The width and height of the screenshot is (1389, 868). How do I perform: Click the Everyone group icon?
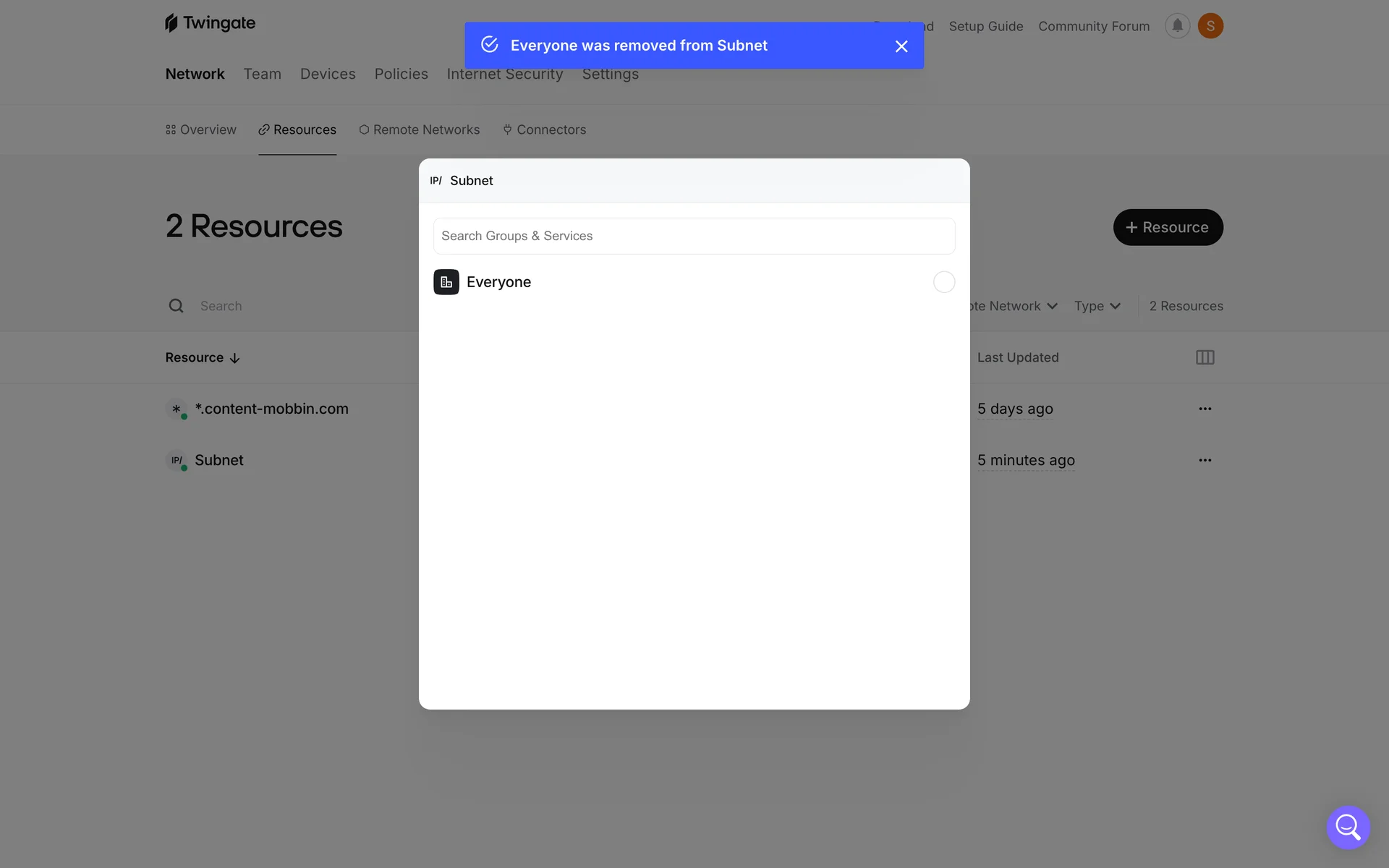(x=446, y=282)
